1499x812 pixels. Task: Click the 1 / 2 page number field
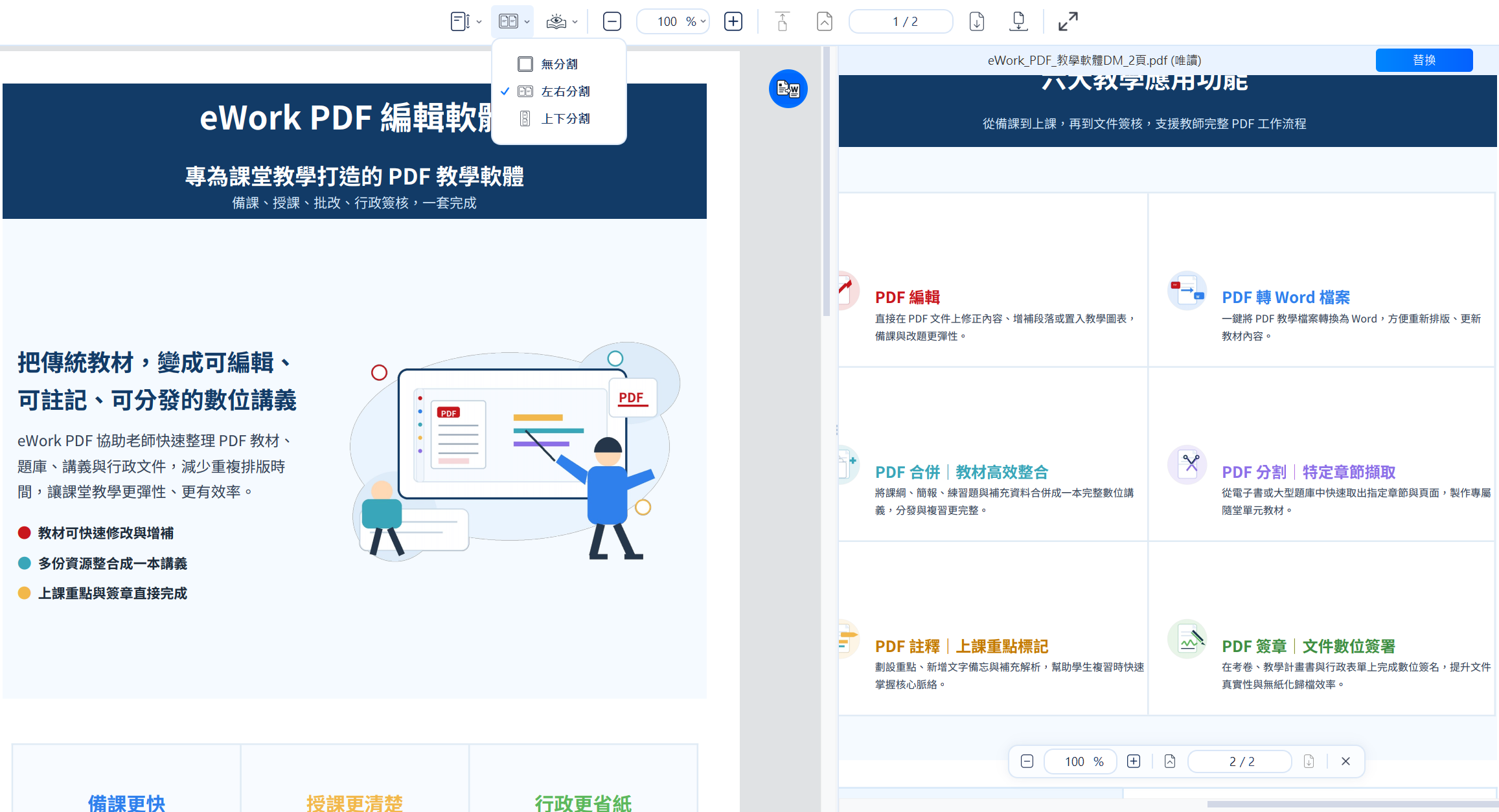tap(901, 21)
